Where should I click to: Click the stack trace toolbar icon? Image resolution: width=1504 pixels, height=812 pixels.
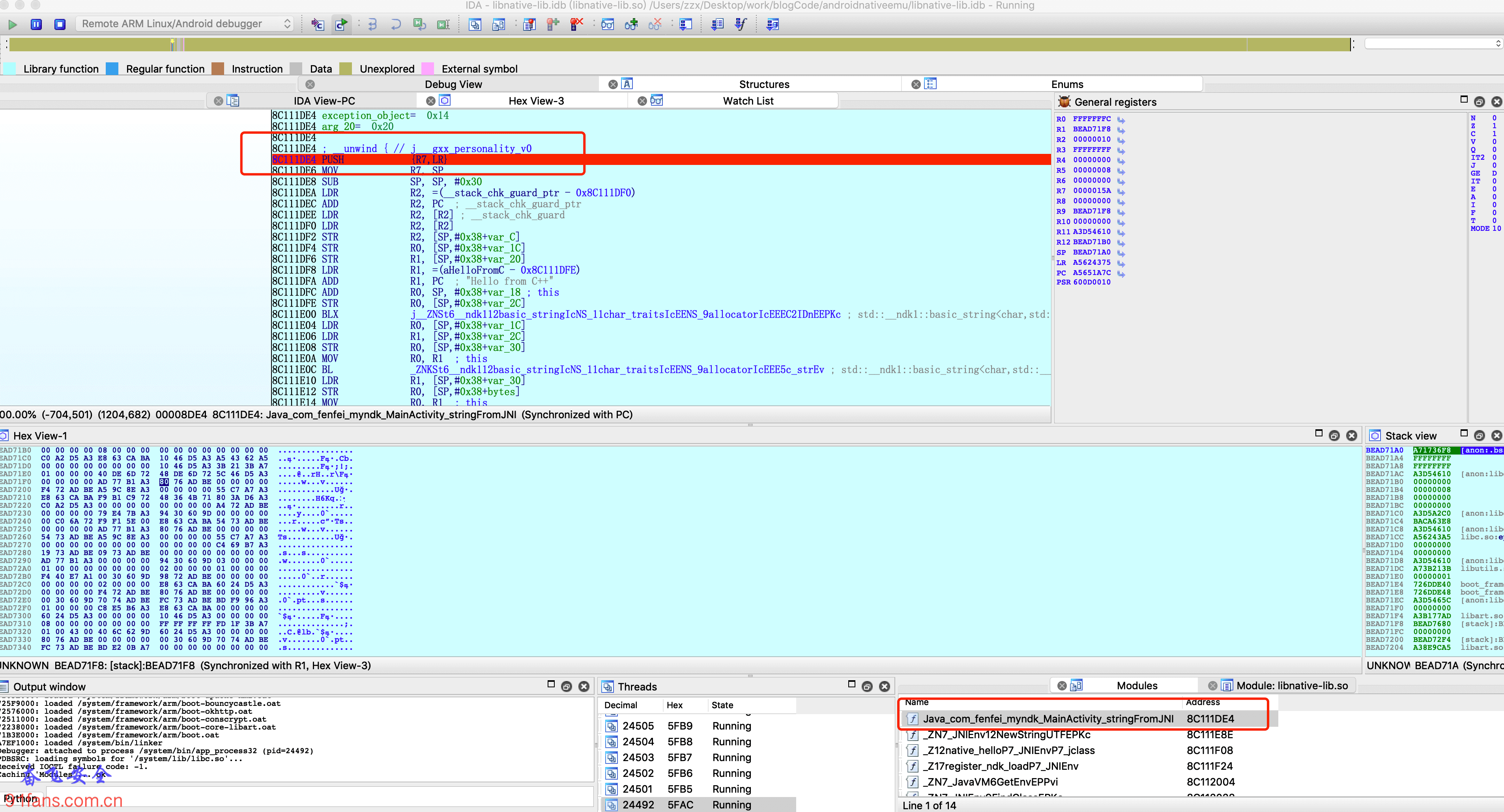point(686,24)
